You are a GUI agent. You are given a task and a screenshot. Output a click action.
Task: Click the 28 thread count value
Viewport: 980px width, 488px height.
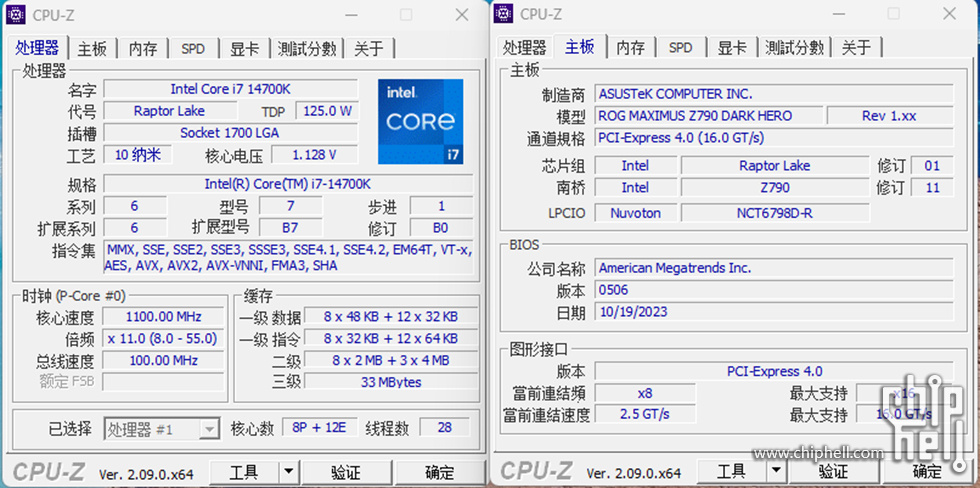(444, 427)
